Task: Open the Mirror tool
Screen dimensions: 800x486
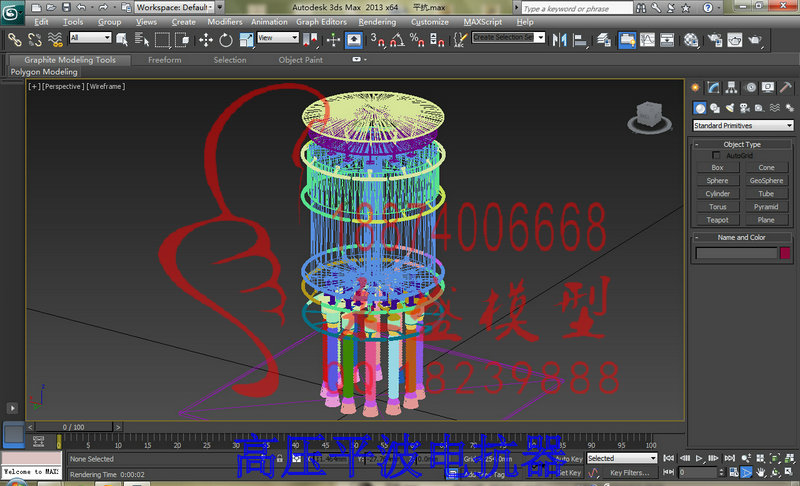Action: click(560, 40)
